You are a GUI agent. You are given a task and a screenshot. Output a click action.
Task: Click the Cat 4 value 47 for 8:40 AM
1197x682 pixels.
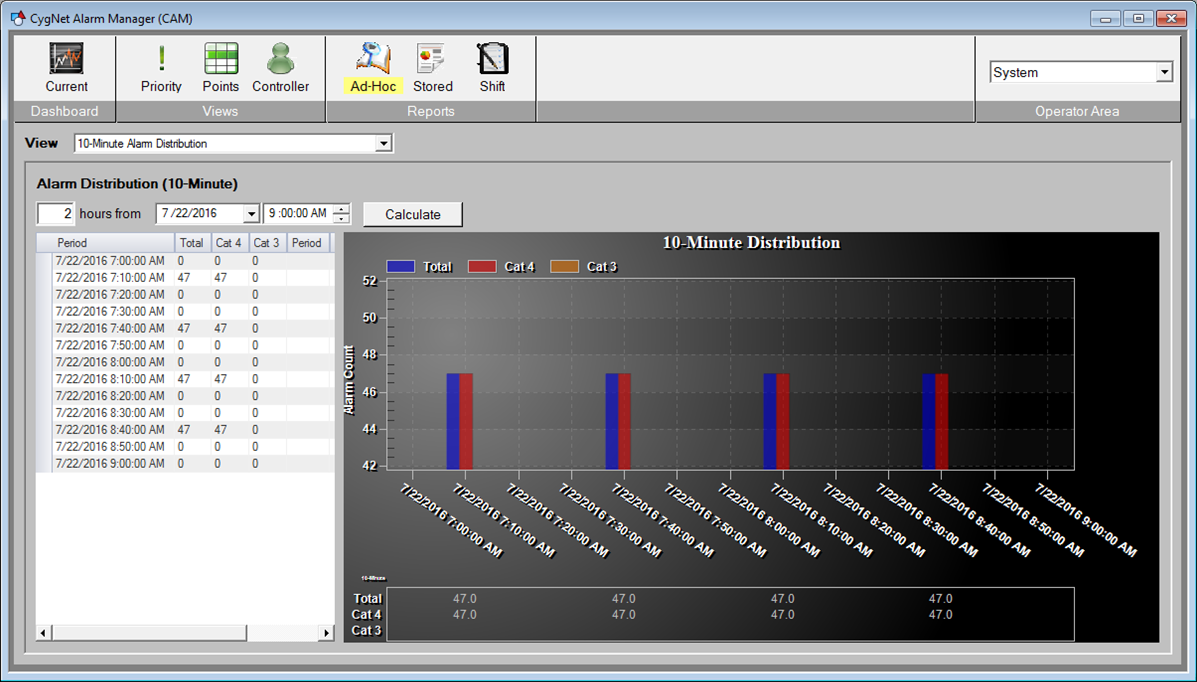pos(221,430)
